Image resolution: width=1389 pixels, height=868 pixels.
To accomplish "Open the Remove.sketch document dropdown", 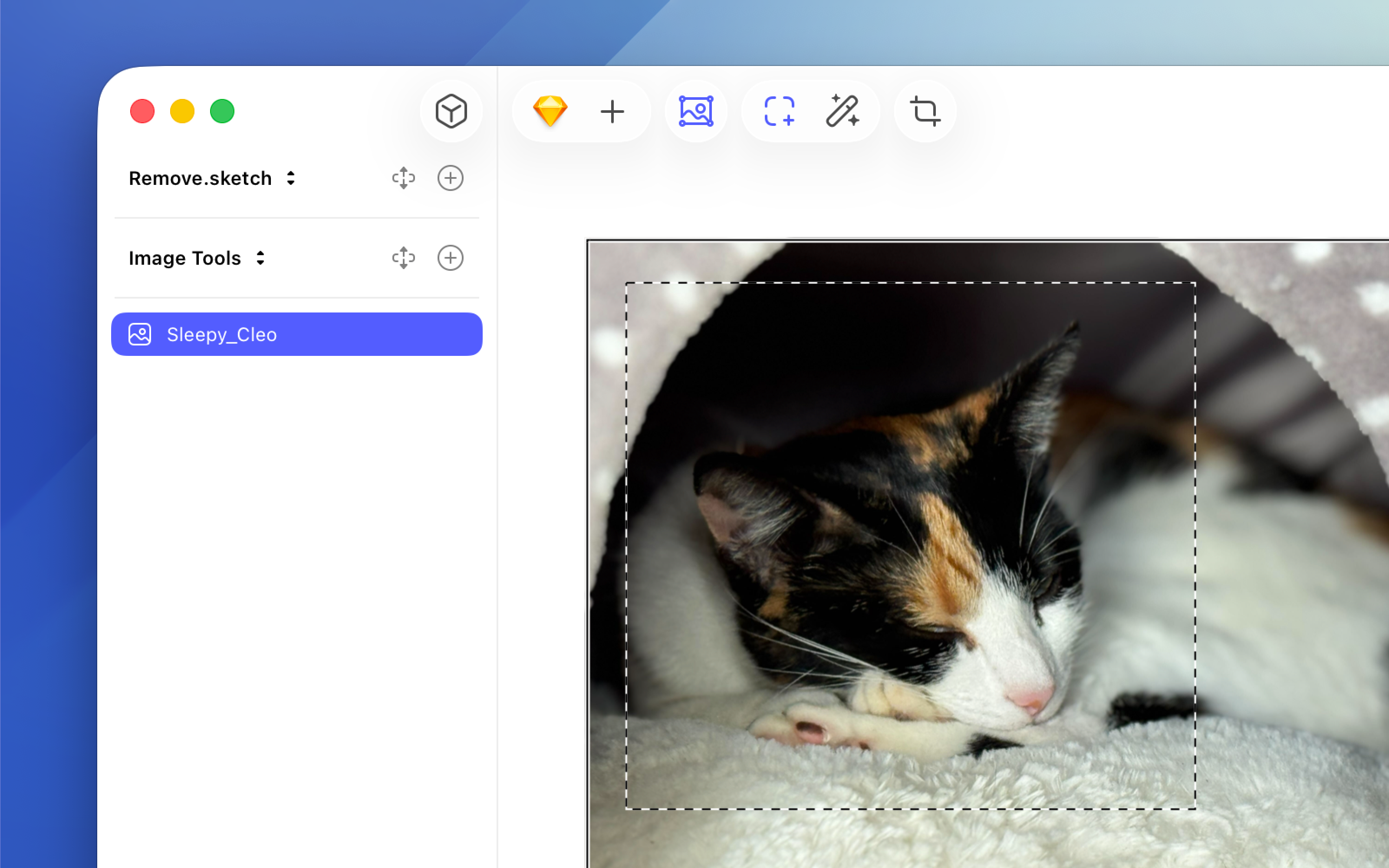I will [x=212, y=178].
